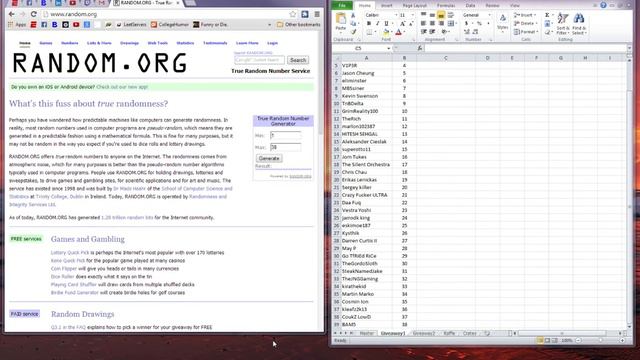Click the AutoSum sigma icon
Screen dimensions: 640x360
point(547,15)
